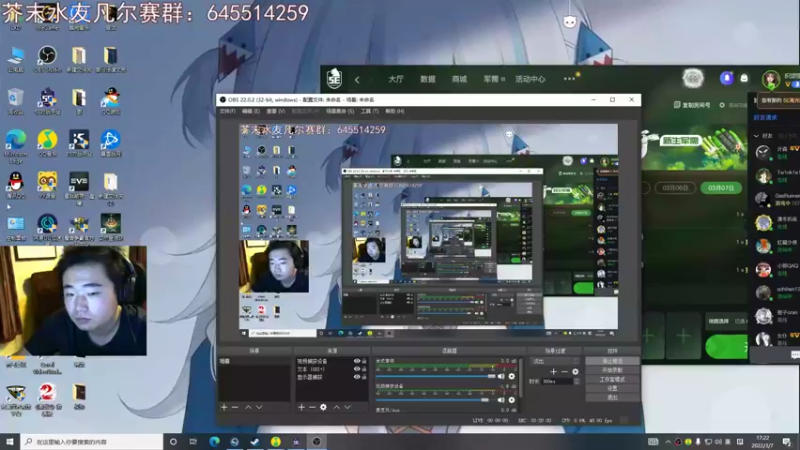Image resolution: width=800 pixels, height=450 pixels.
Task: Add a scene transition in OBS
Action: [553, 371]
